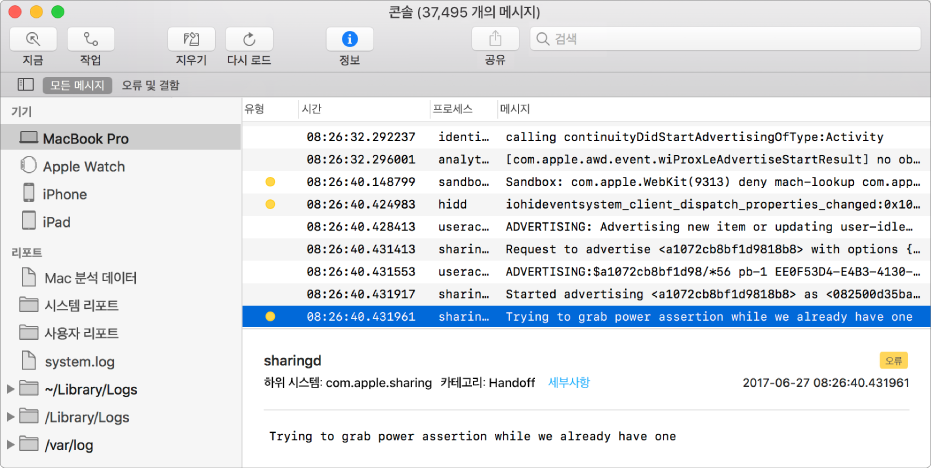Click the /Library/Logs folder icon
Viewport: 931px width, 468px height.
(x=28, y=416)
